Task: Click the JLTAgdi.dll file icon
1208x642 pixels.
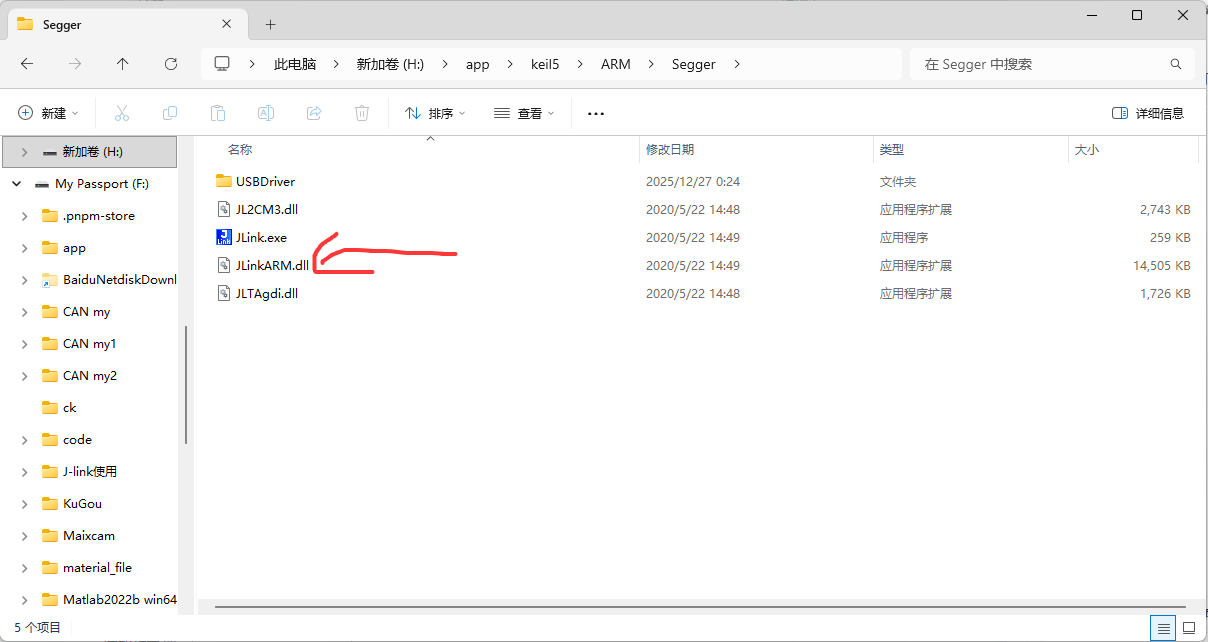Action: click(224, 294)
